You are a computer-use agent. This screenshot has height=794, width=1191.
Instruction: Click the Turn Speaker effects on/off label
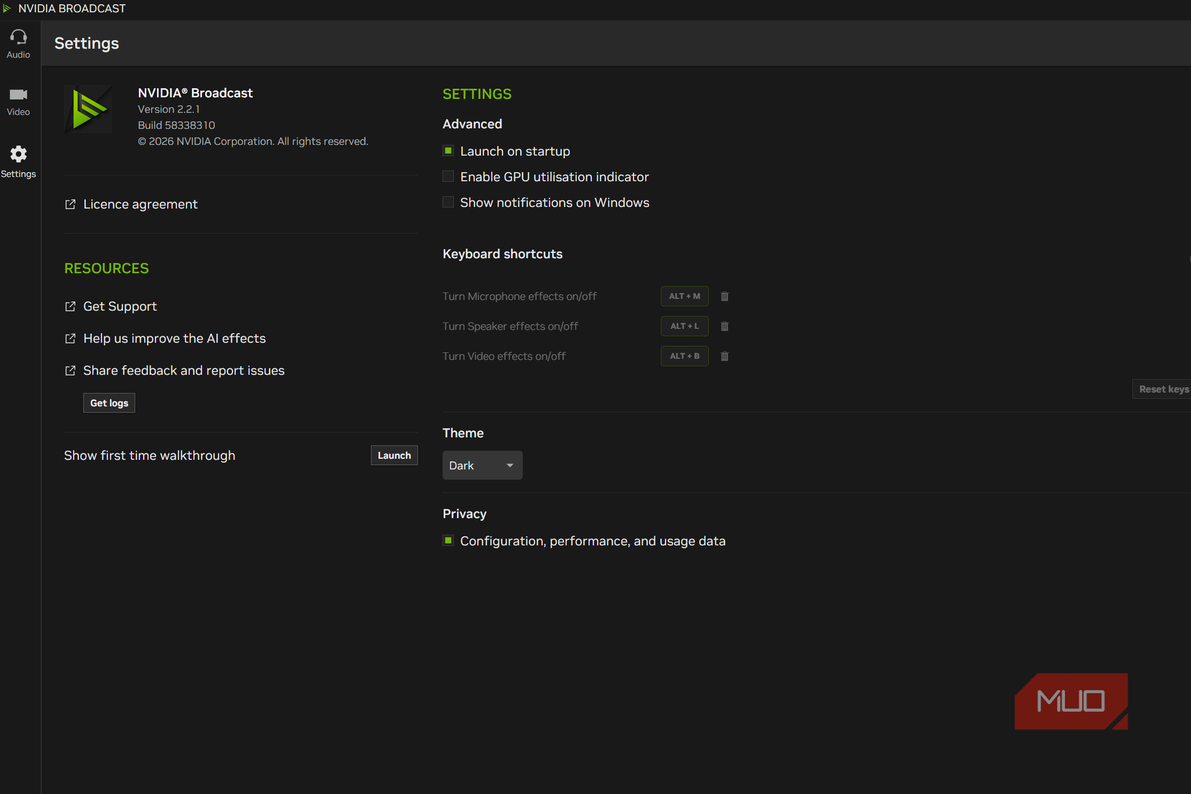(510, 326)
